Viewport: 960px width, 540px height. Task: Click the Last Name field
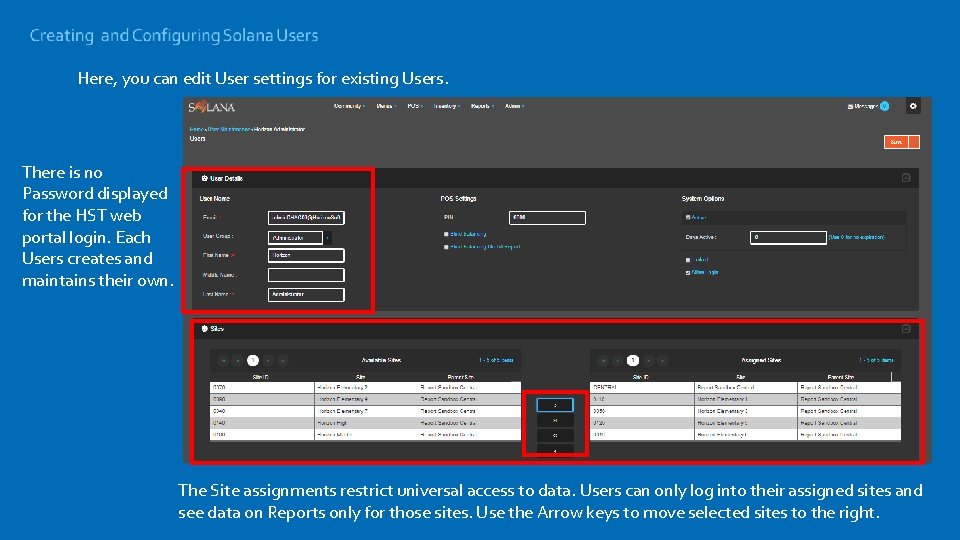pyautogui.click(x=306, y=294)
